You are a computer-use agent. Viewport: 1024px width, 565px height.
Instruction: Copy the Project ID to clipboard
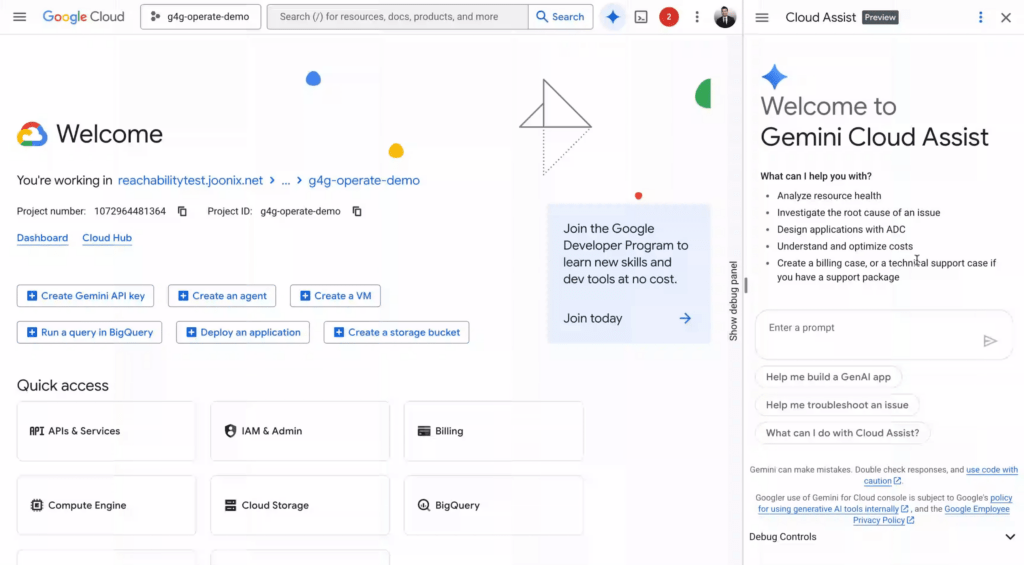click(357, 211)
